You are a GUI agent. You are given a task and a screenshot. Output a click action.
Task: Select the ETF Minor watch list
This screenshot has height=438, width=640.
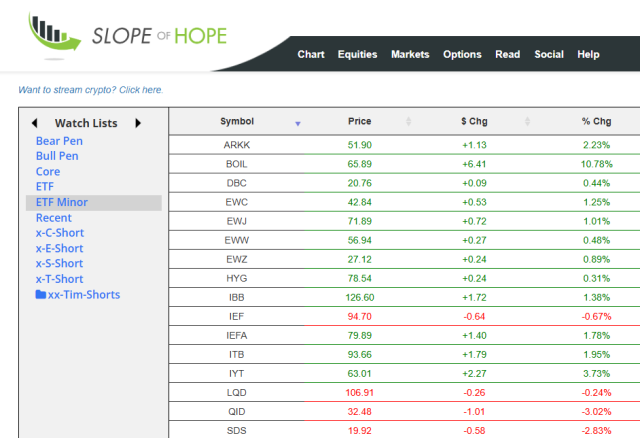(62, 202)
